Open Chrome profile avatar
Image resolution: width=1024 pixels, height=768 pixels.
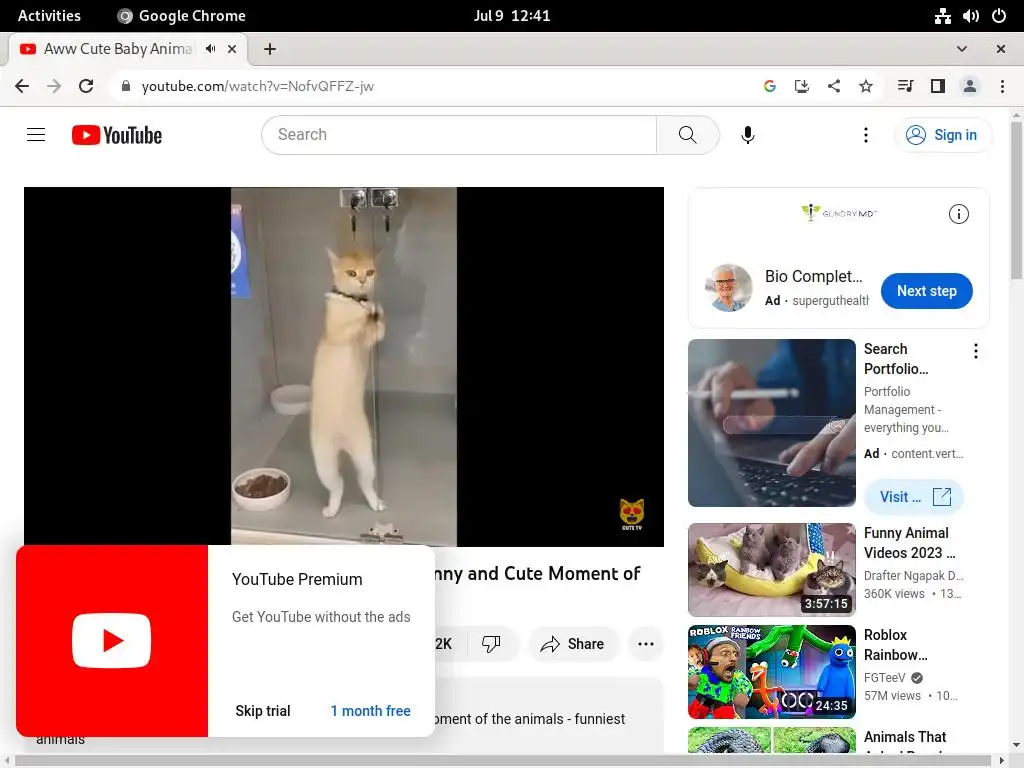(x=970, y=86)
